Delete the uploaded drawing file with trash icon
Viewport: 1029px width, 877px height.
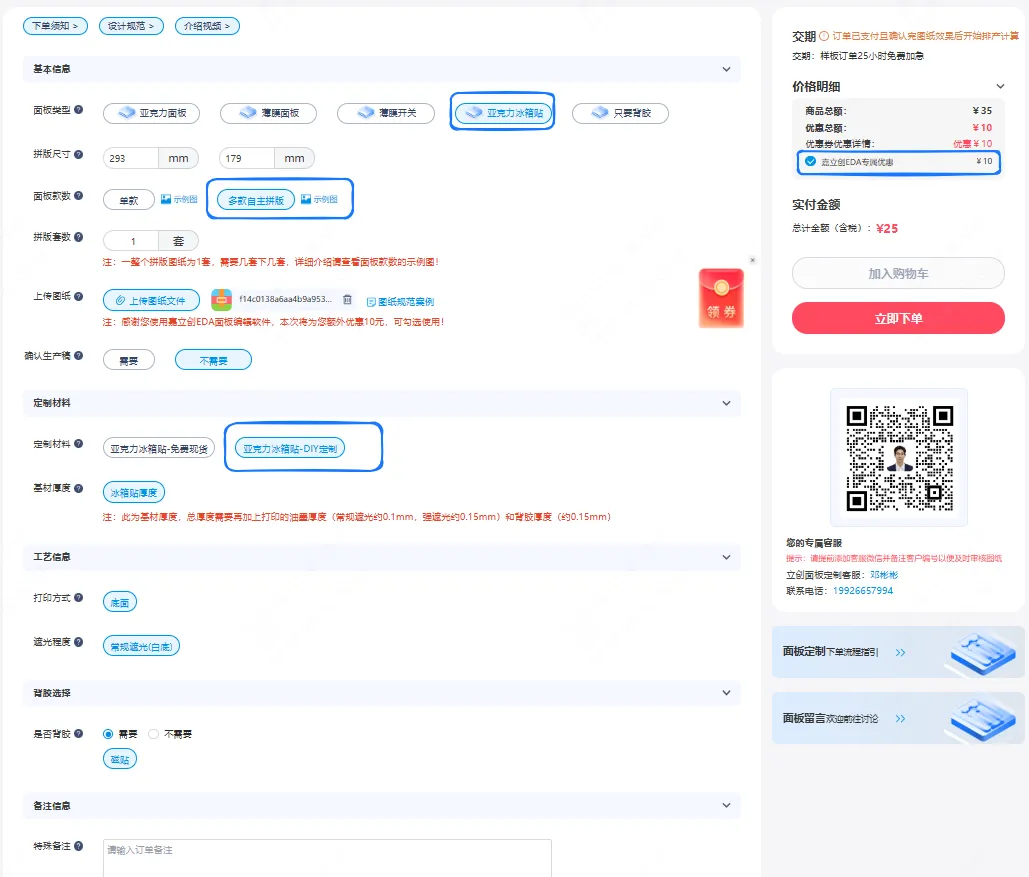347,300
